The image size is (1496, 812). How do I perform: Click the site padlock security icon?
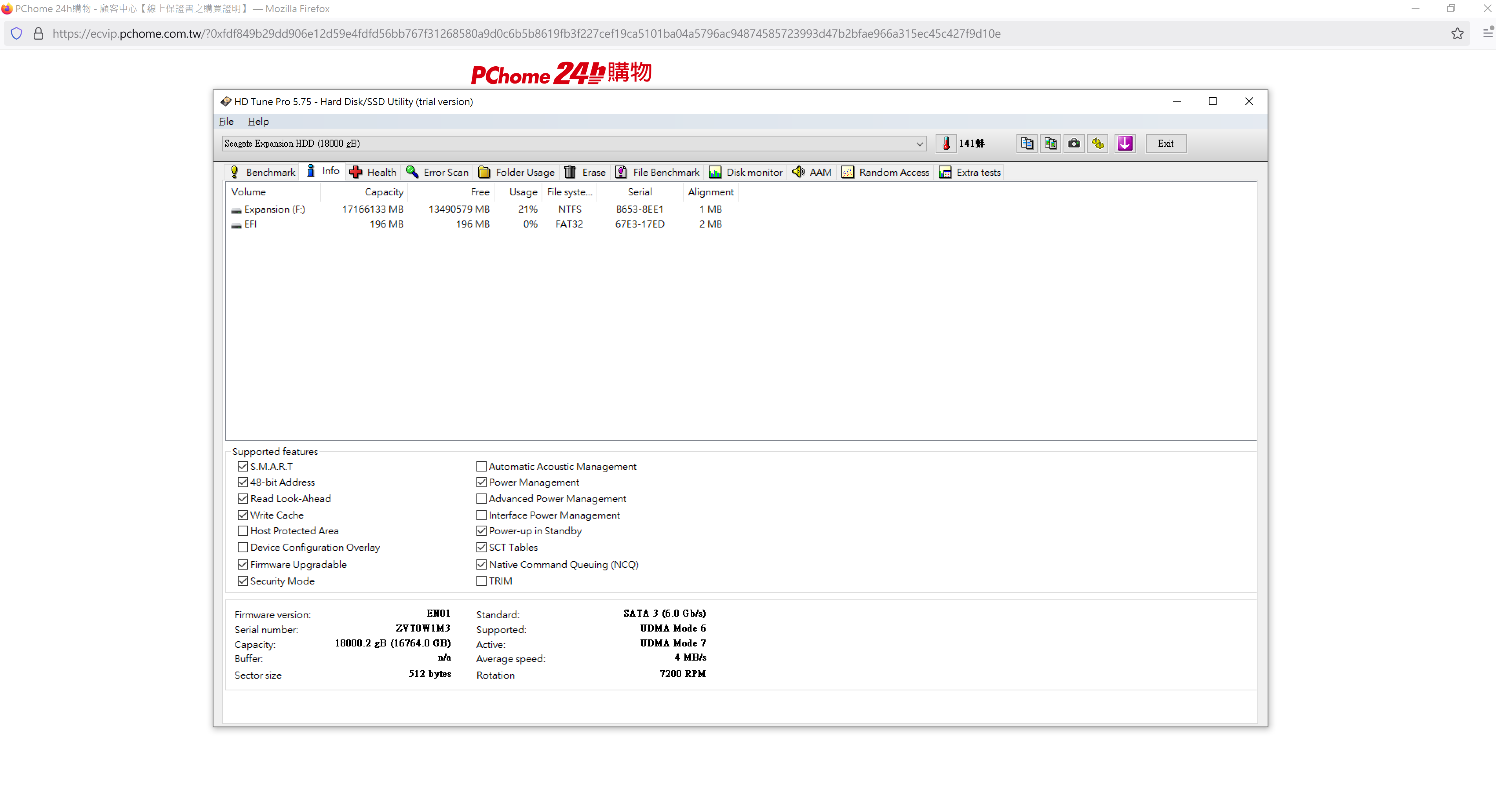point(38,34)
